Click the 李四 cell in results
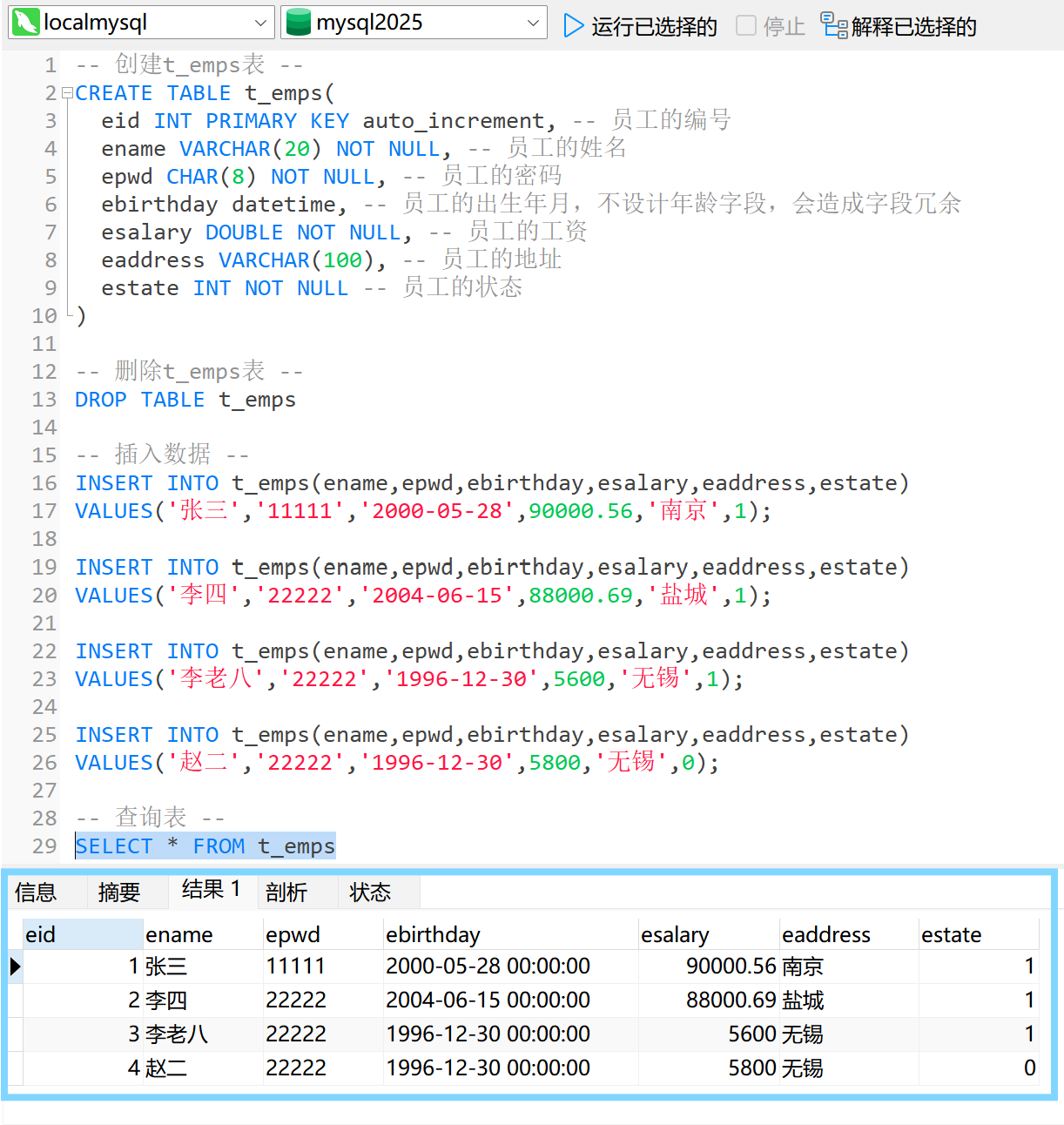Screen dimensions: 1064x1125 coord(203,1000)
